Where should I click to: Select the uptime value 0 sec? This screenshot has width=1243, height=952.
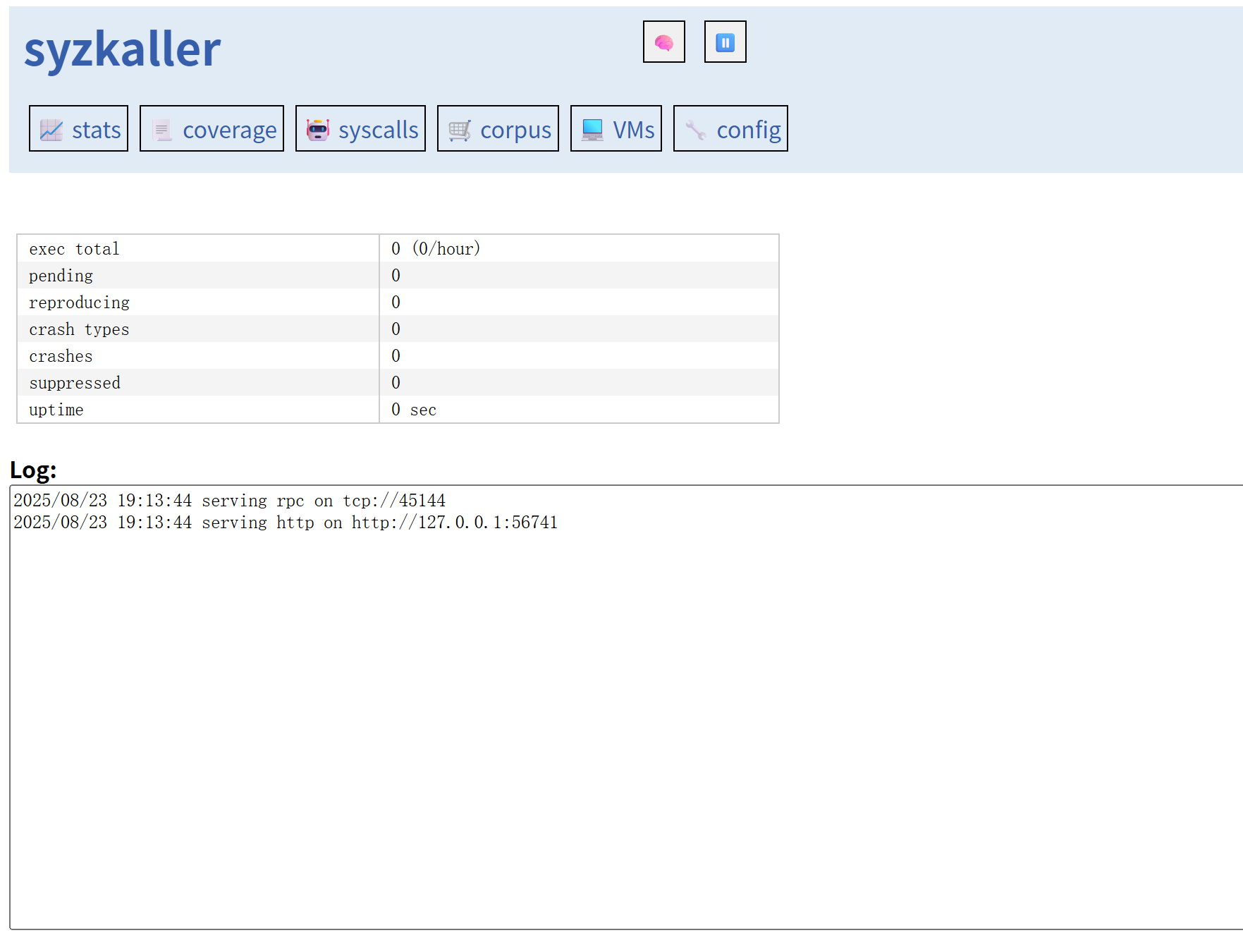414,410
